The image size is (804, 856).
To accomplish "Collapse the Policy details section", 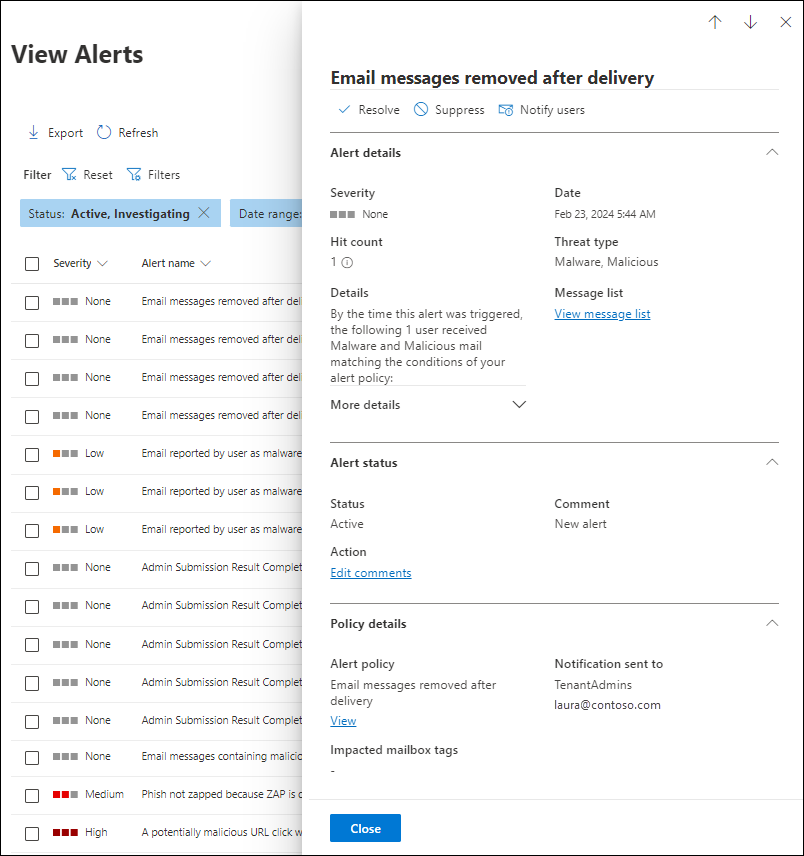I will point(772,623).
